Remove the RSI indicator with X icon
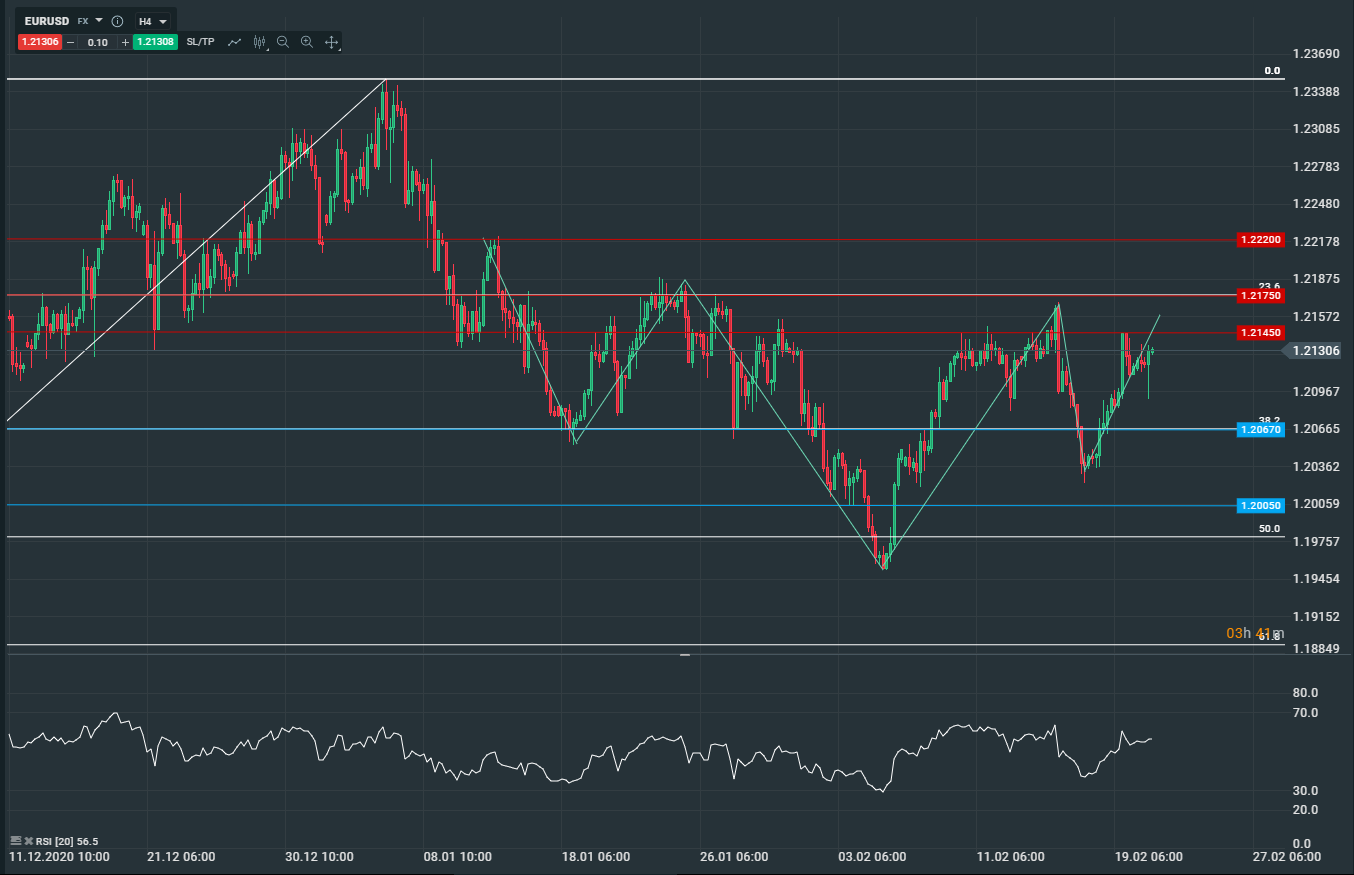Viewport: 1354px width, 875px height. (29, 841)
